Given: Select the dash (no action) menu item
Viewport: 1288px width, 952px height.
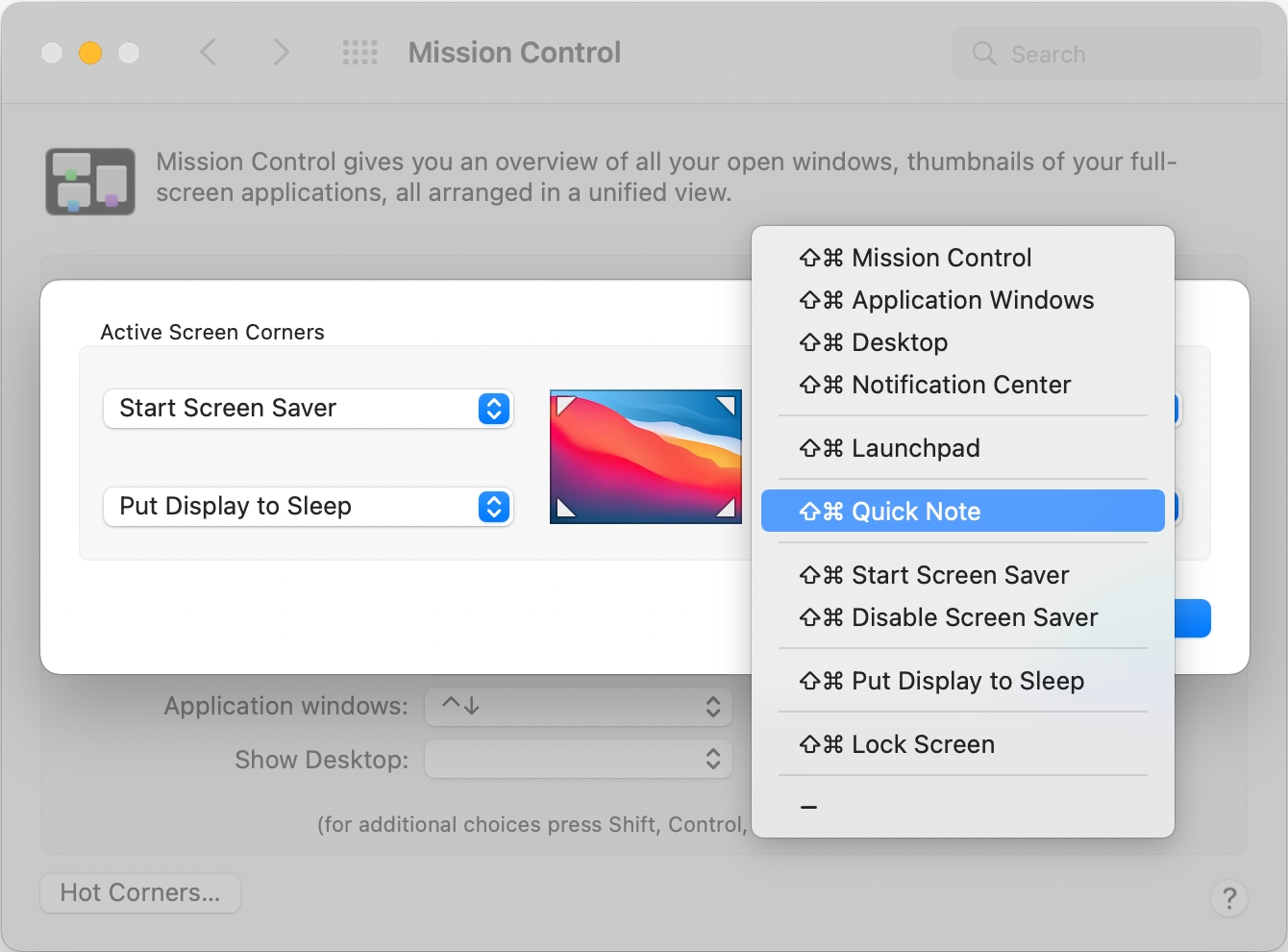Looking at the screenshot, I should (x=963, y=808).
